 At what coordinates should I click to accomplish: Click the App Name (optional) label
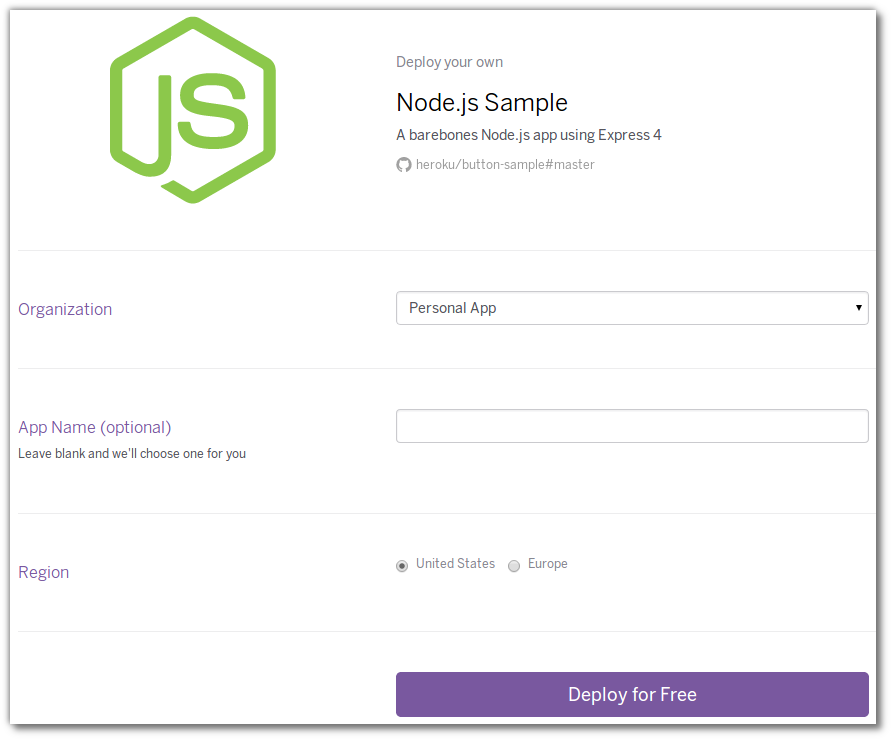point(95,428)
